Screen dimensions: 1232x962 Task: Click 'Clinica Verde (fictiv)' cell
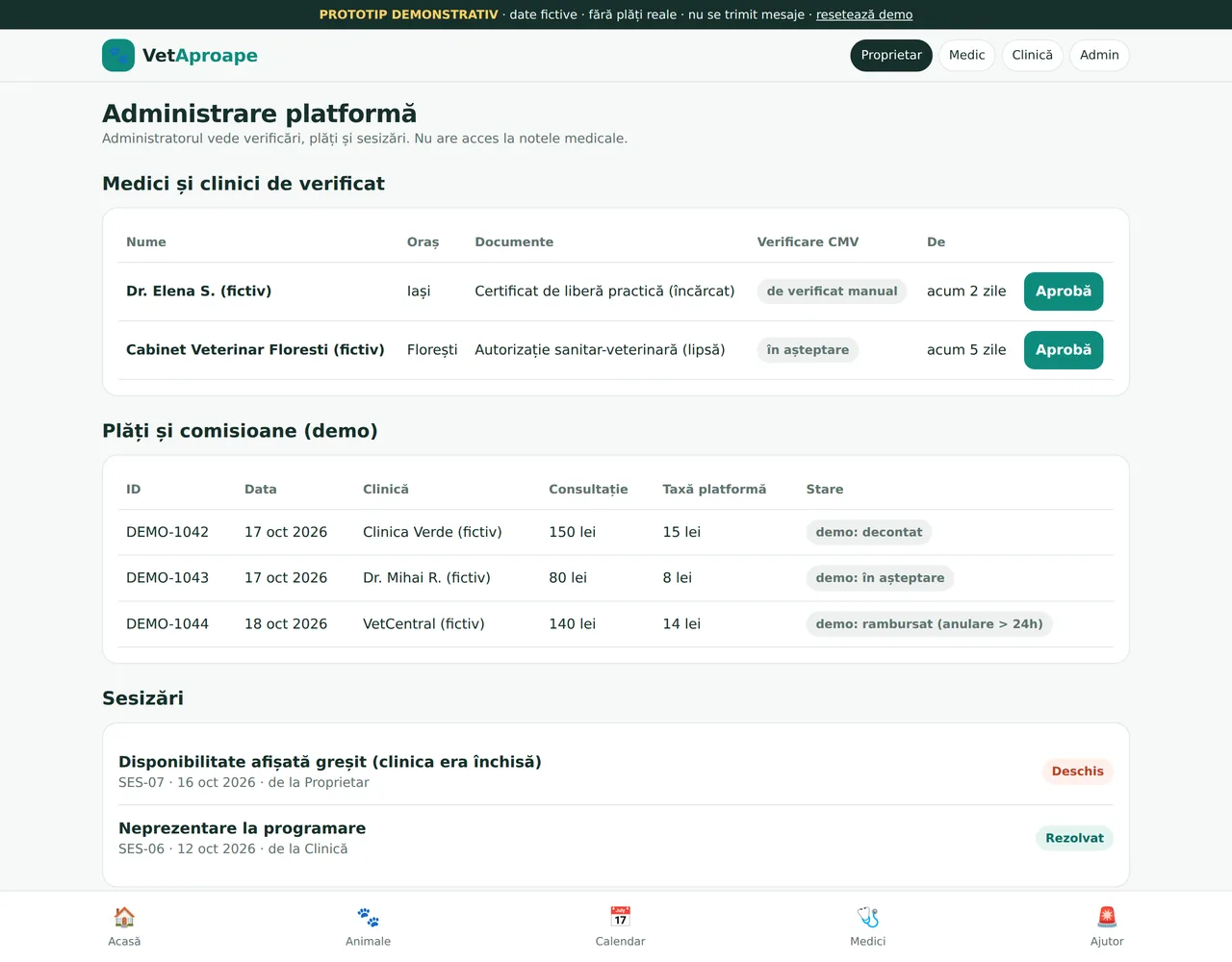tap(432, 532)
